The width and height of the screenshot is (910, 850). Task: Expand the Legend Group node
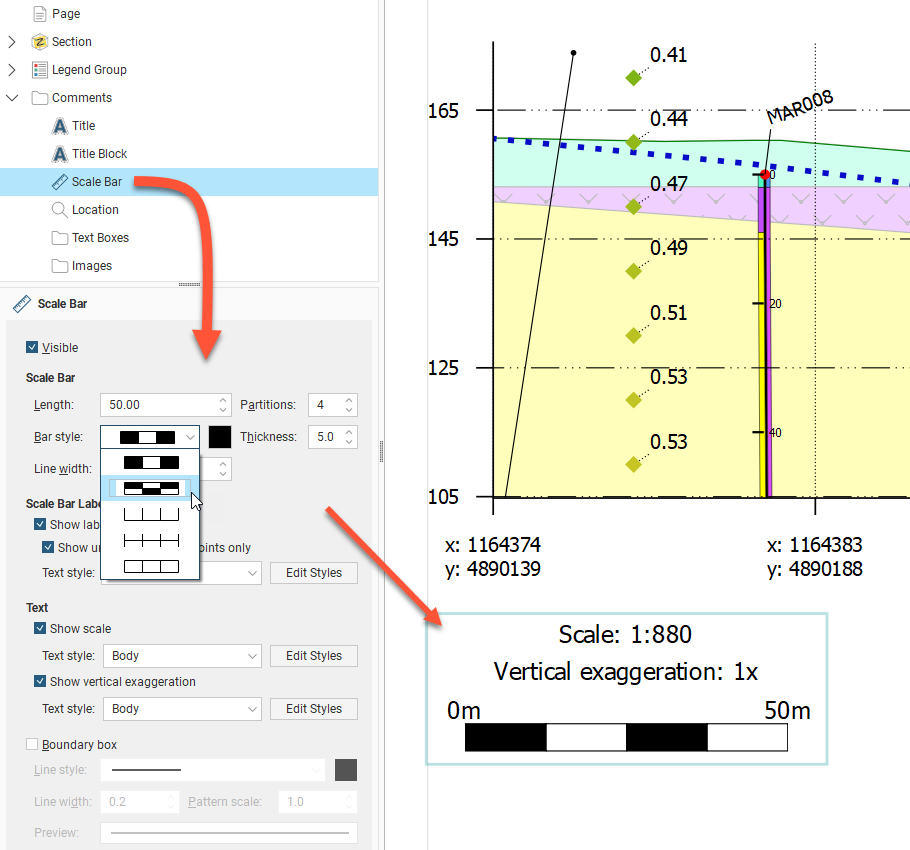[12, 70]
